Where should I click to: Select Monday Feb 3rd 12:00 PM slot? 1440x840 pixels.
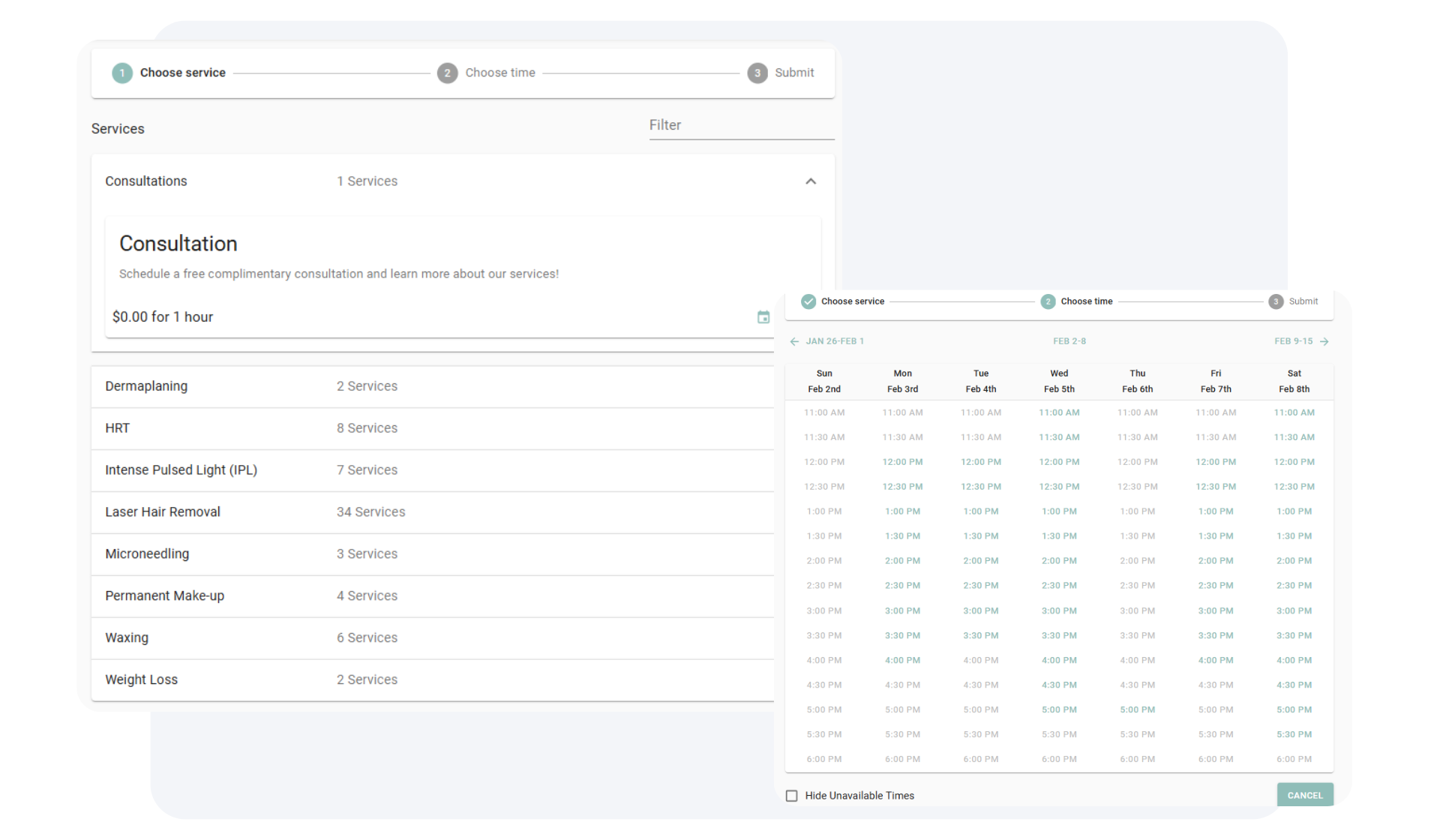pos(902,462)
